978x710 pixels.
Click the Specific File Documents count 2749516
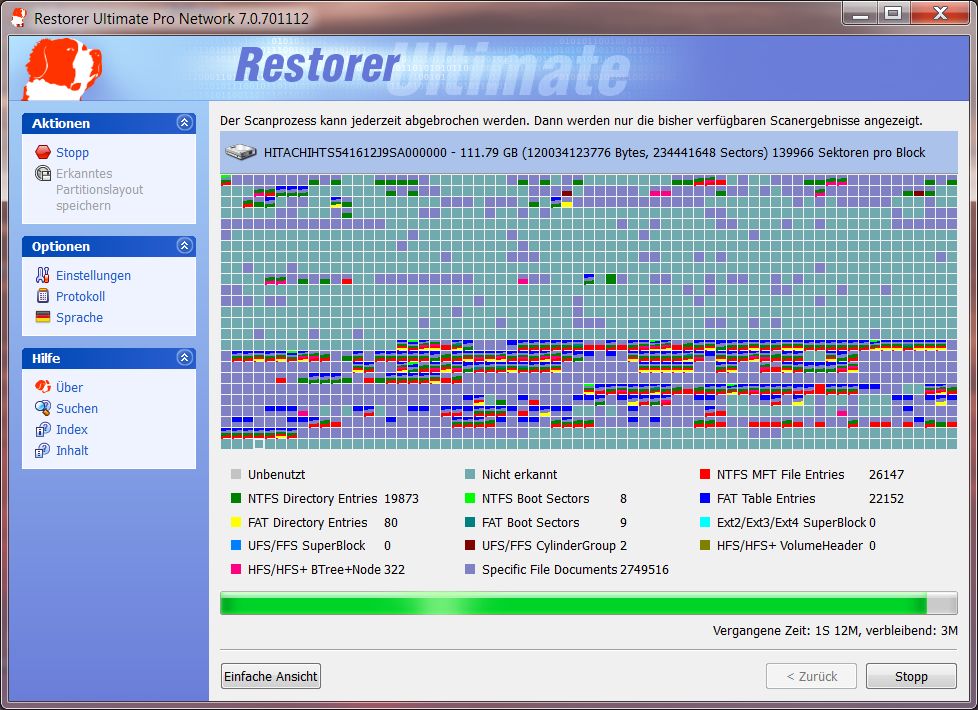coord(644,570)
